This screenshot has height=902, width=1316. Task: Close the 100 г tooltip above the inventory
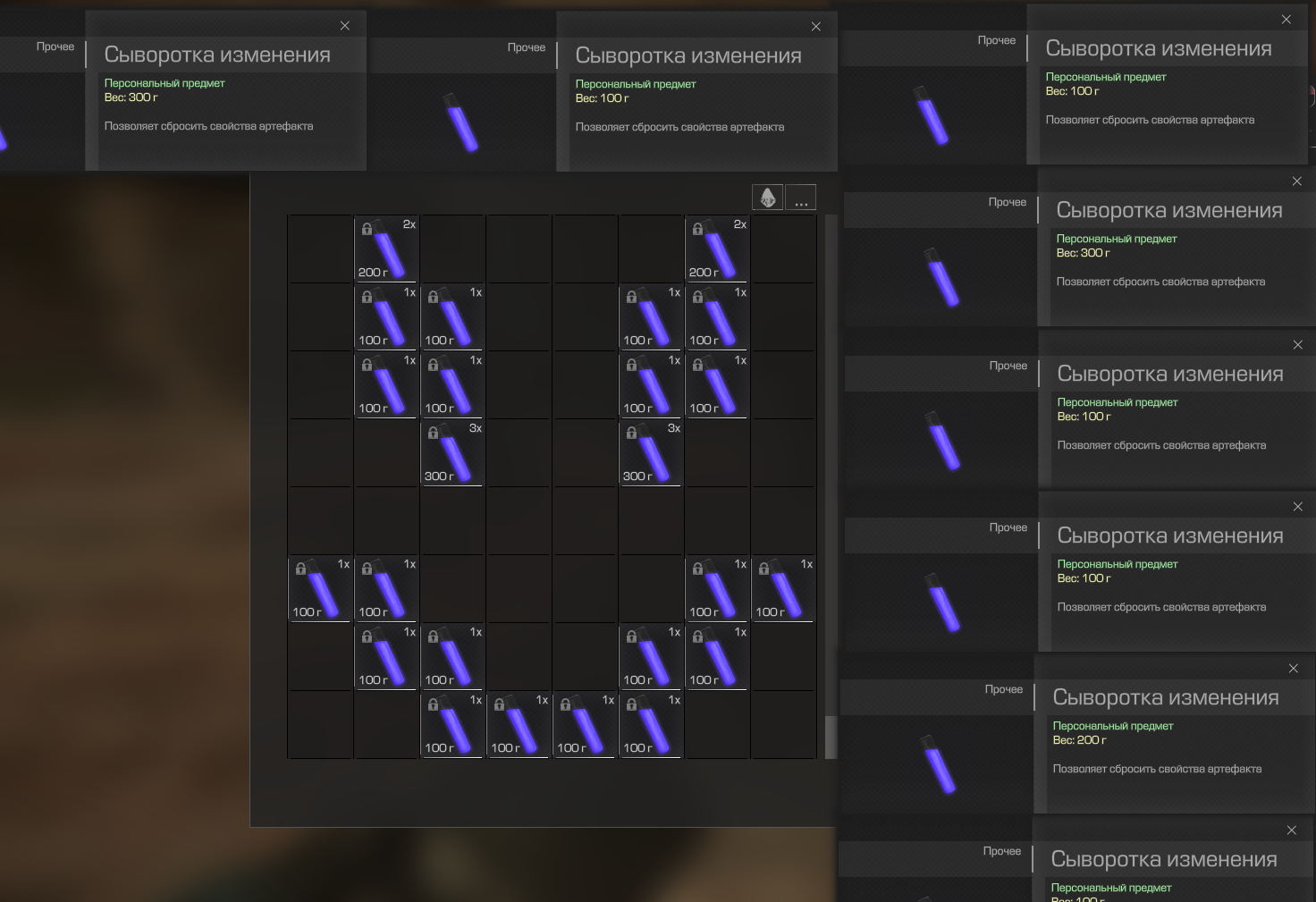pos(815,27)
